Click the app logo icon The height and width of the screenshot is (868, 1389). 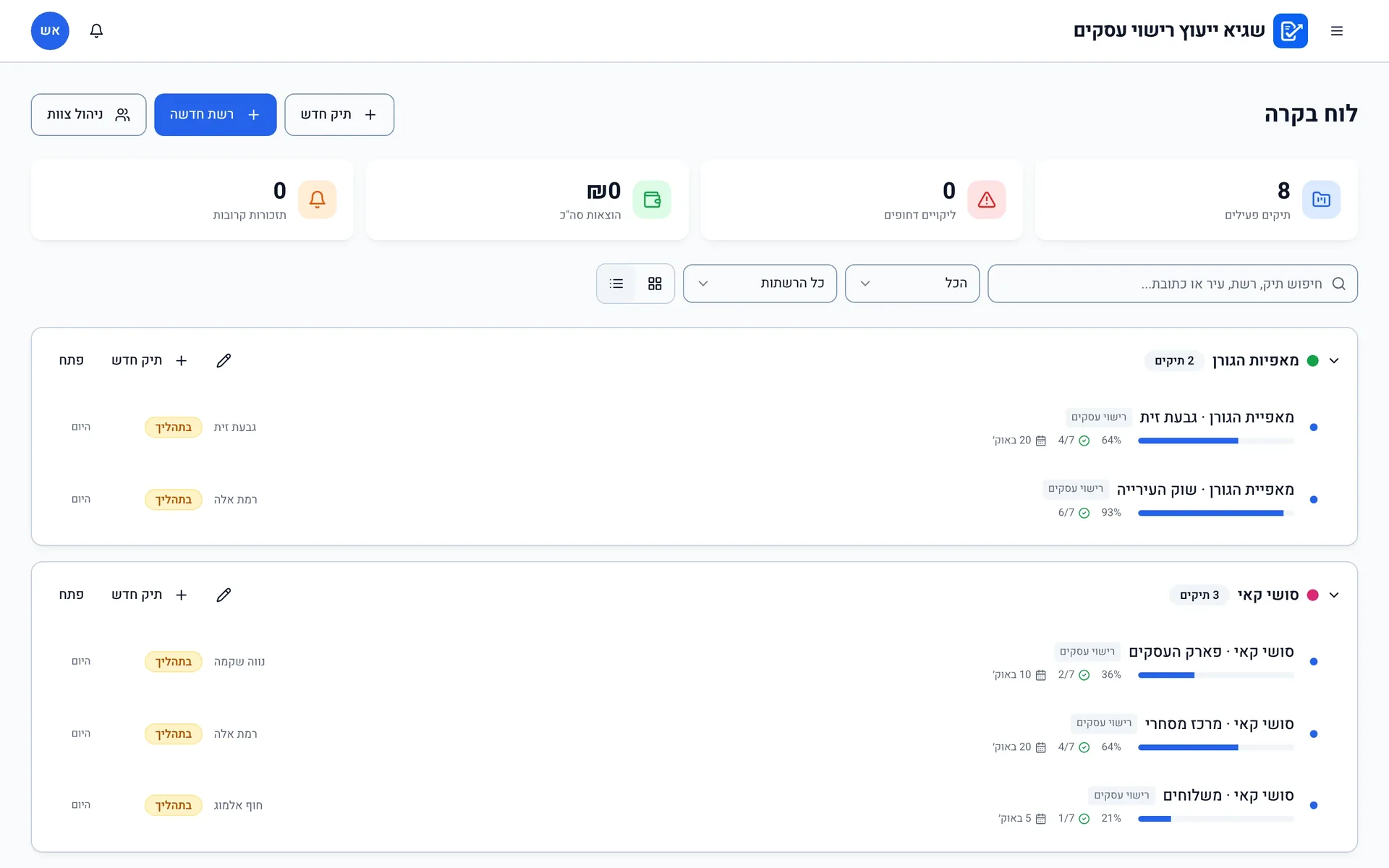point(1290,30)
